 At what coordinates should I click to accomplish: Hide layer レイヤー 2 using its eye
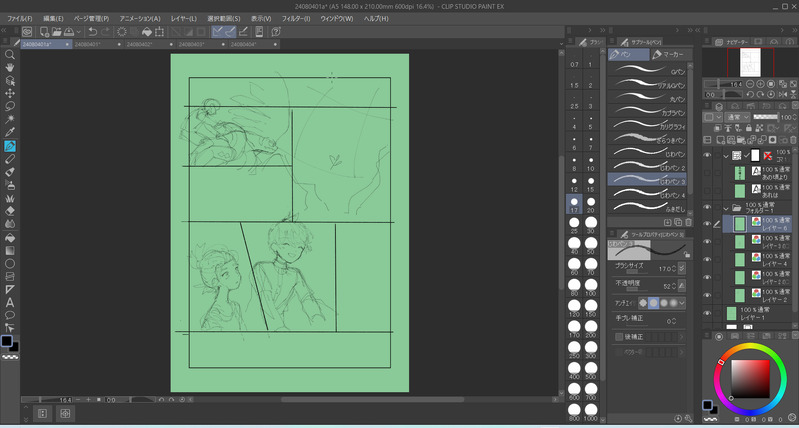pyautogui.click(x=707, y=295)
